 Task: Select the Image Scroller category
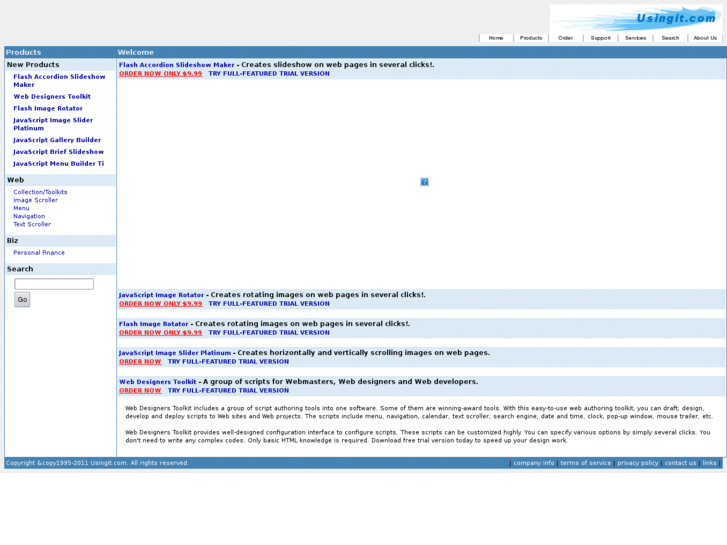(35, 200)
